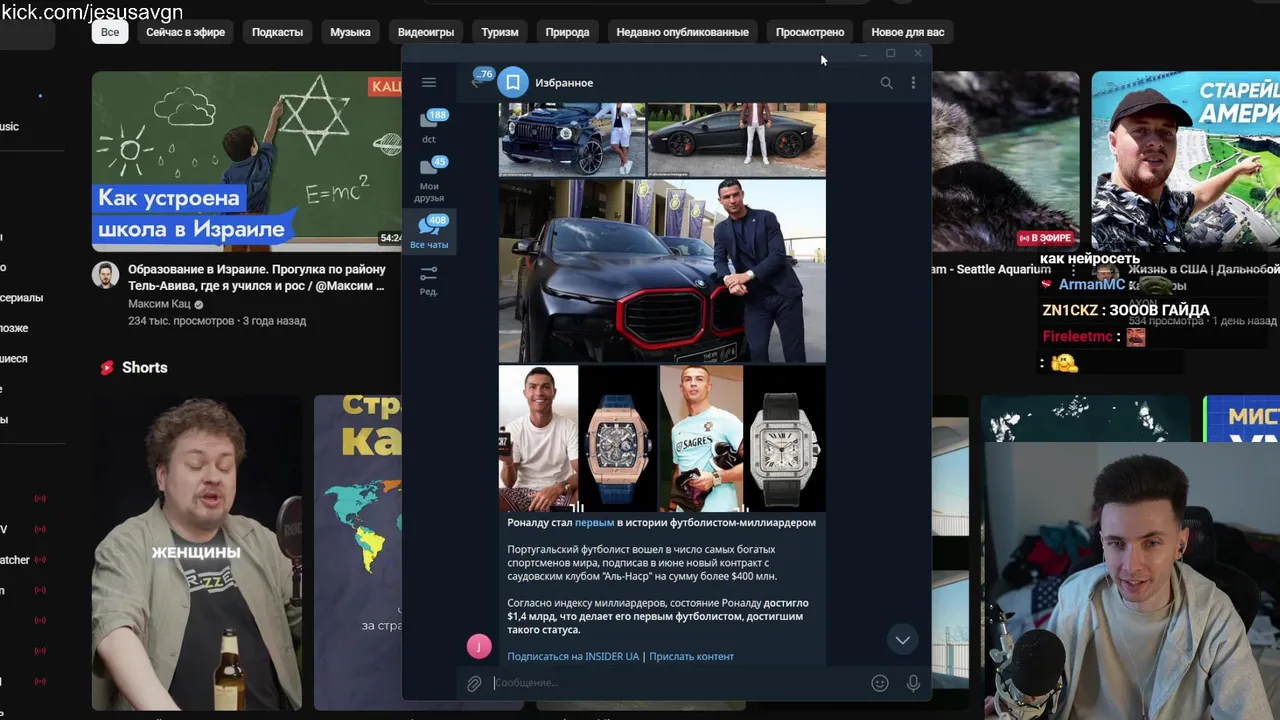
Task: Open the ЖЕНЩИНЫ Shorts video
Action: point(197,552)
